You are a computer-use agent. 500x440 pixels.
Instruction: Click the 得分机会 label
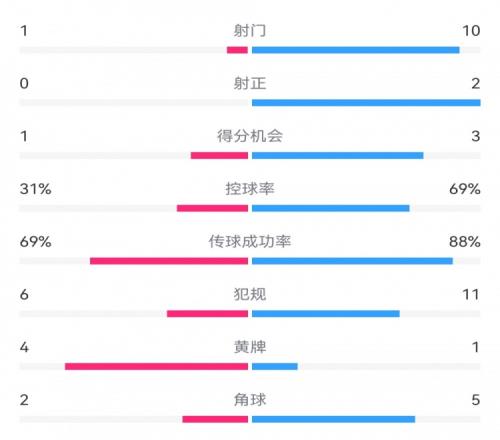pyautogui.click(x=250, y=136)
